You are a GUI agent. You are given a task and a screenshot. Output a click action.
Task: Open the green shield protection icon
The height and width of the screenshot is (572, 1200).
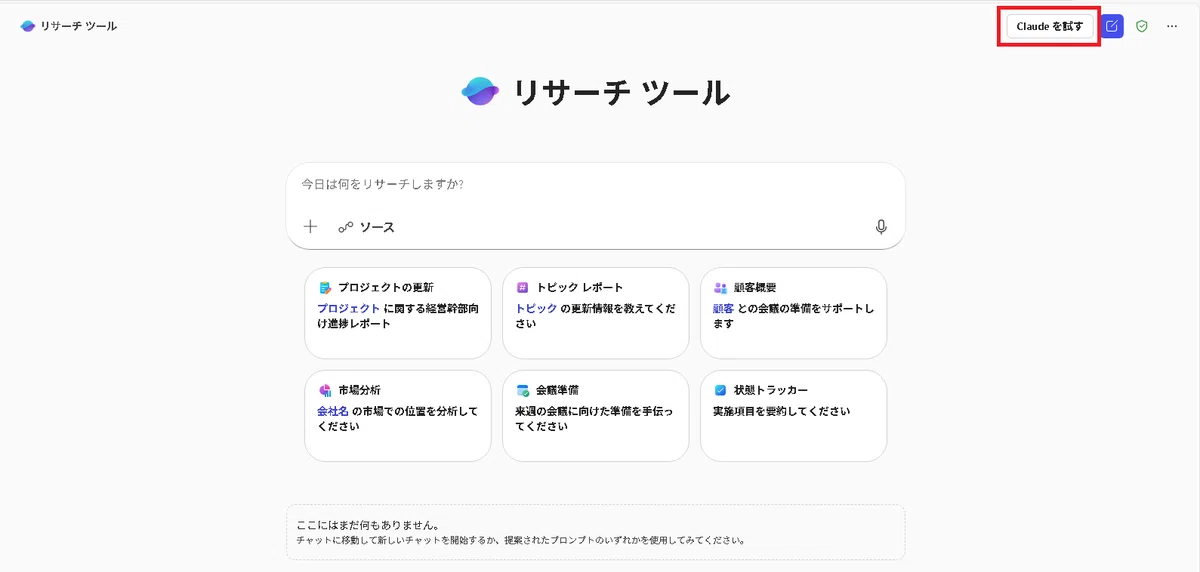[x=1142, y=26]
